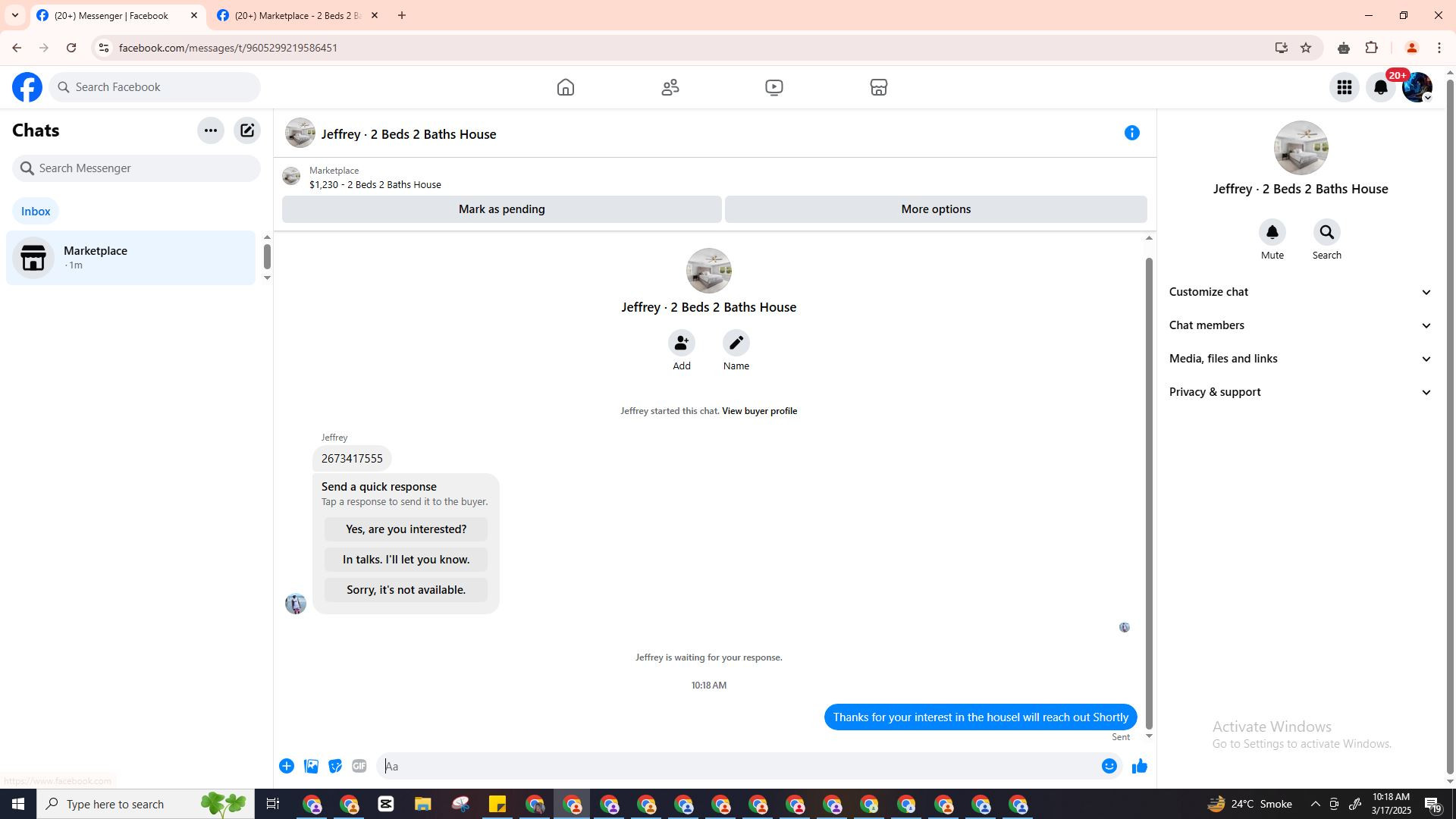Click the browser address bar URL
The width and height of the screenshot is (1456, 819).
pos(228,48)
